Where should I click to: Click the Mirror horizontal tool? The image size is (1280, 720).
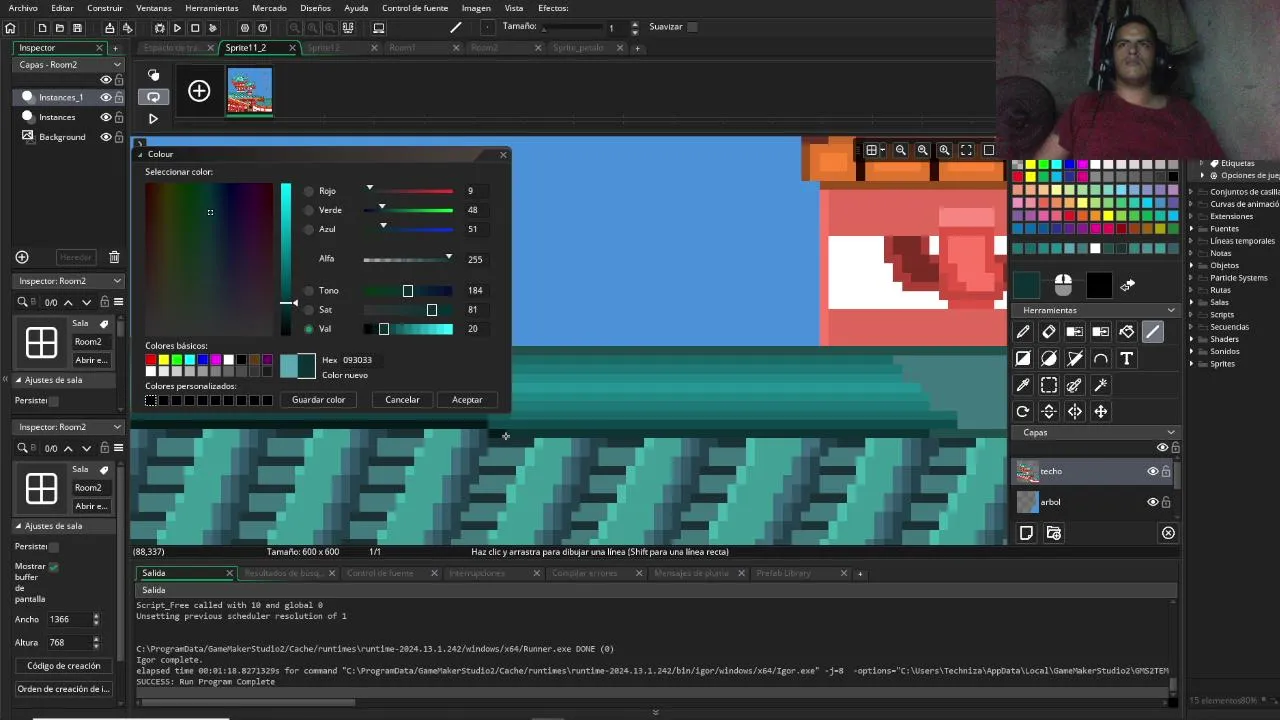1075,411
